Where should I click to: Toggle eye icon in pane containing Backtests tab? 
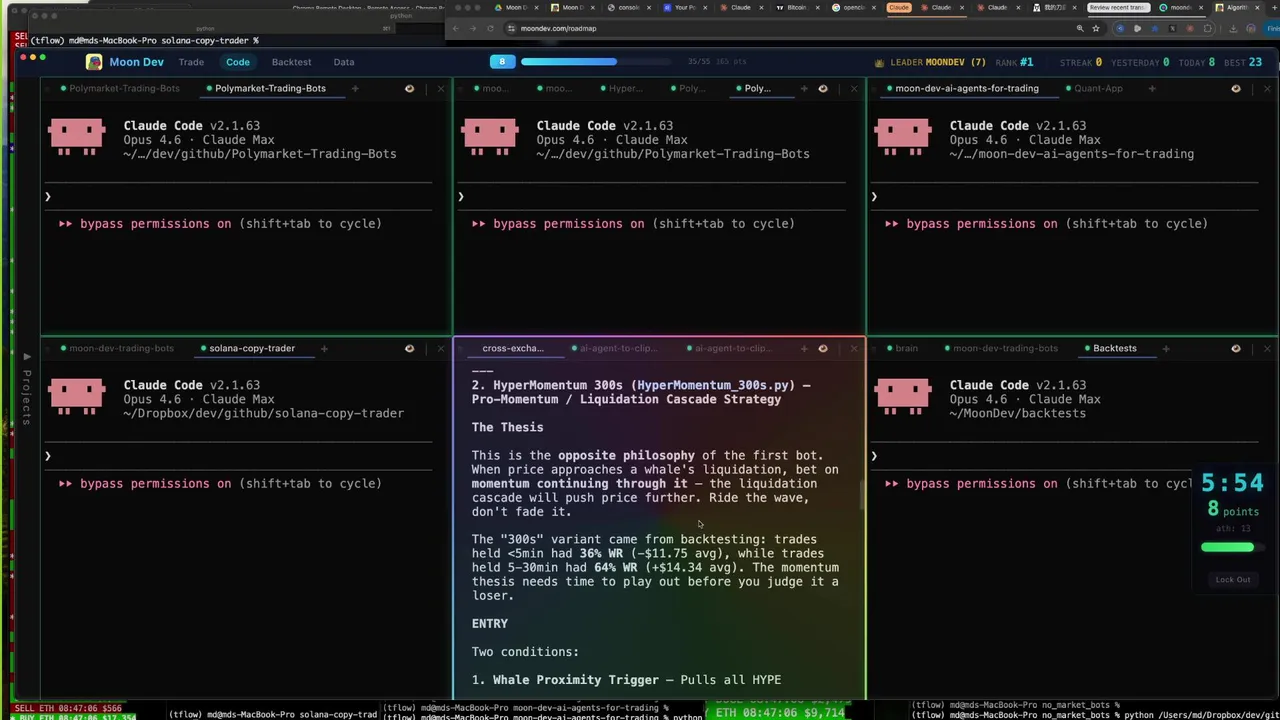1236,348
